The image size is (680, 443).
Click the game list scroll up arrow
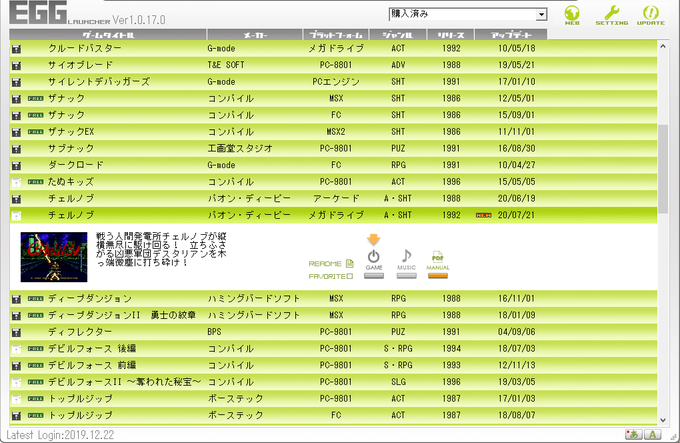point(663,46)
